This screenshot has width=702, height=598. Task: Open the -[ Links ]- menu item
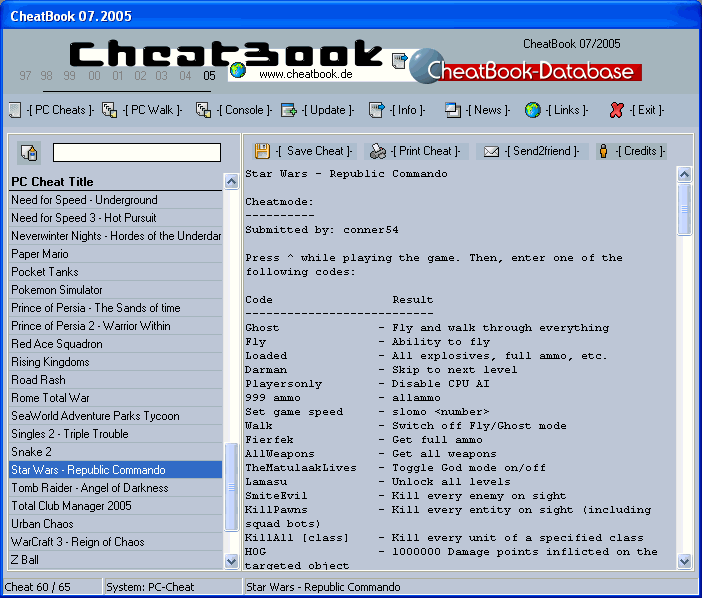click(567, 110)
